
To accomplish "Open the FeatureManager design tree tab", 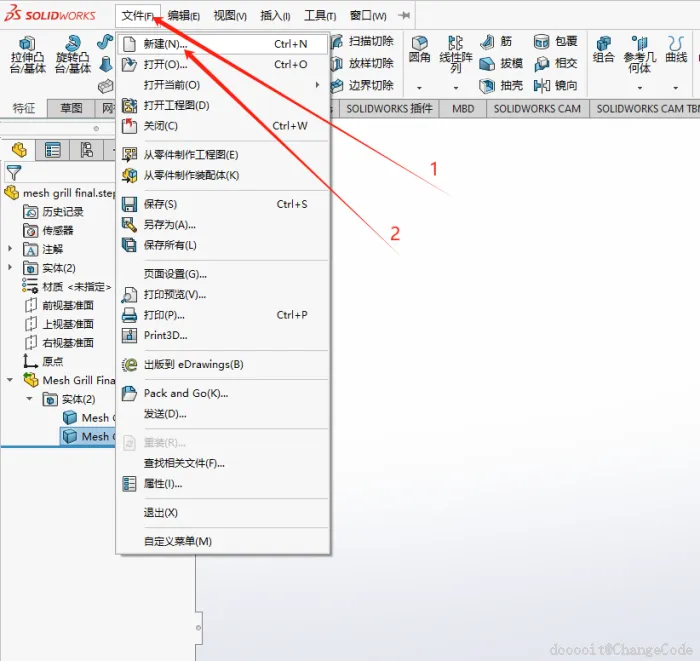I will tap(19, 150).
